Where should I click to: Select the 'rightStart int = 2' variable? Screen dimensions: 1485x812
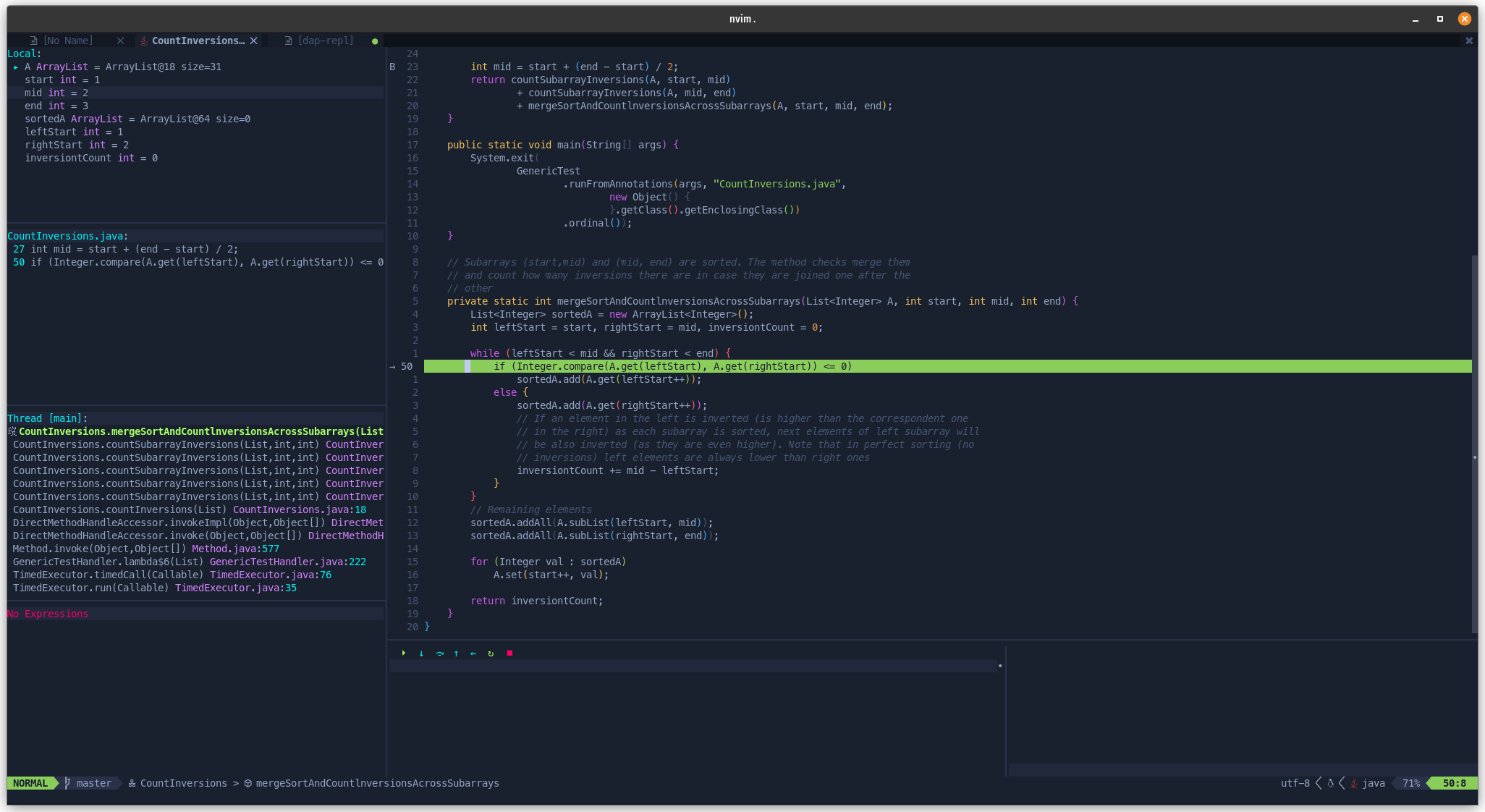tap(77, 145)
